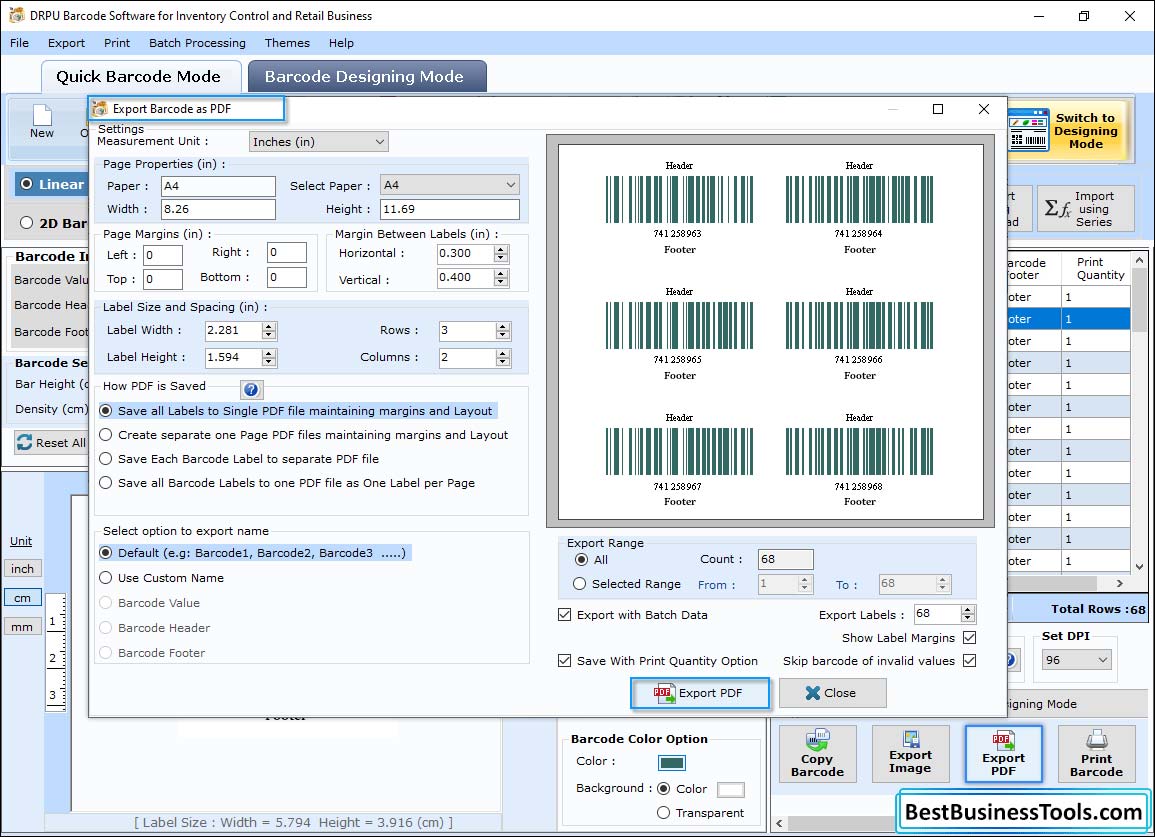Select Save Each Barcode Label to separate PDF
The image size is (1155, 837).
pos(105,459)
